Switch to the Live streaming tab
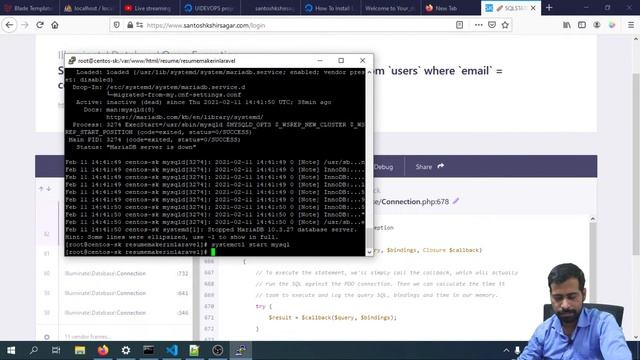This screenshot has height=360, width=640. (149, 8)
